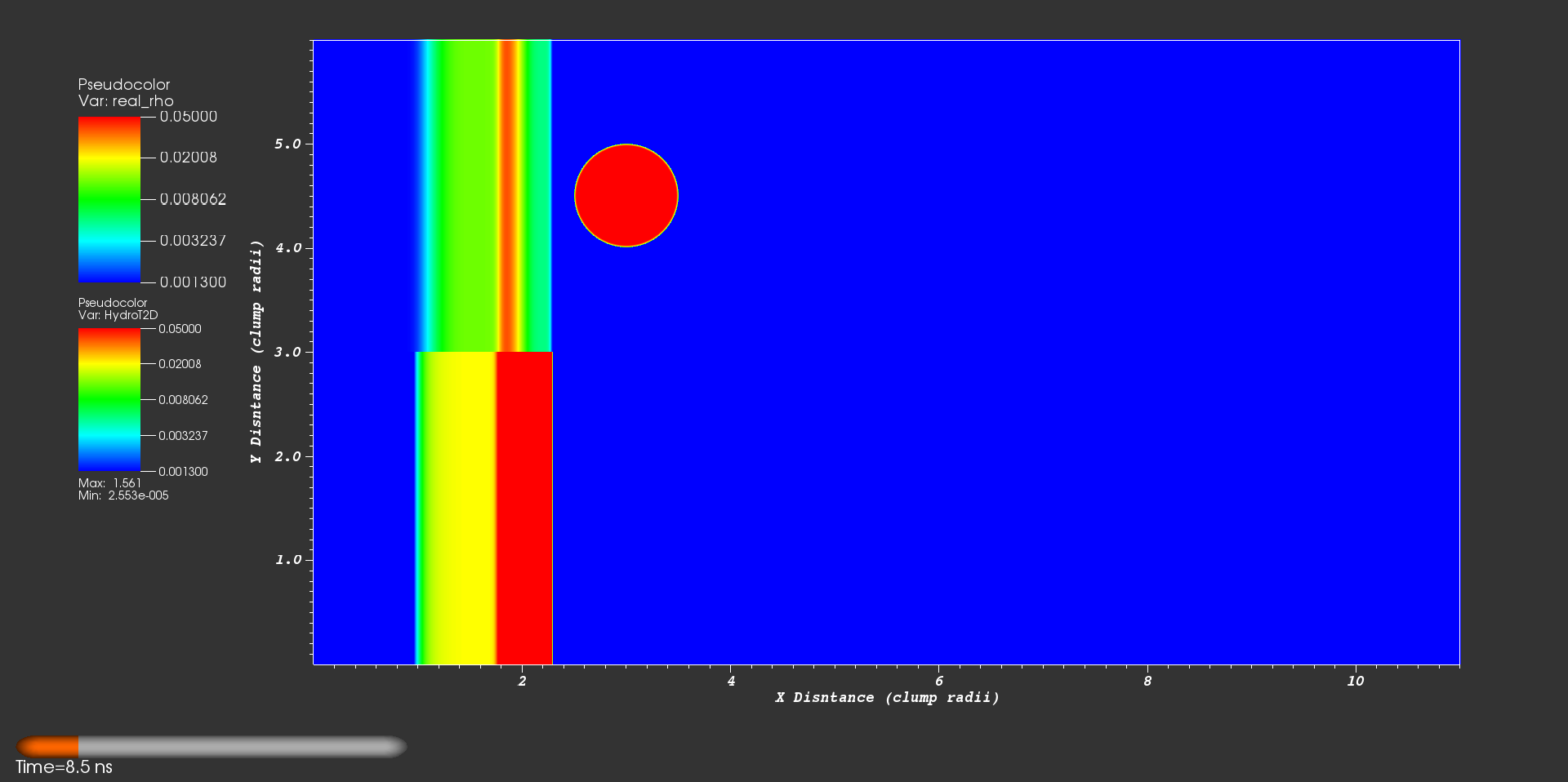The height and width of the screenshot is (782, 1568).
Task: Click the 'Var: HydroT2D' legend title
Action: tap(118, 315)
